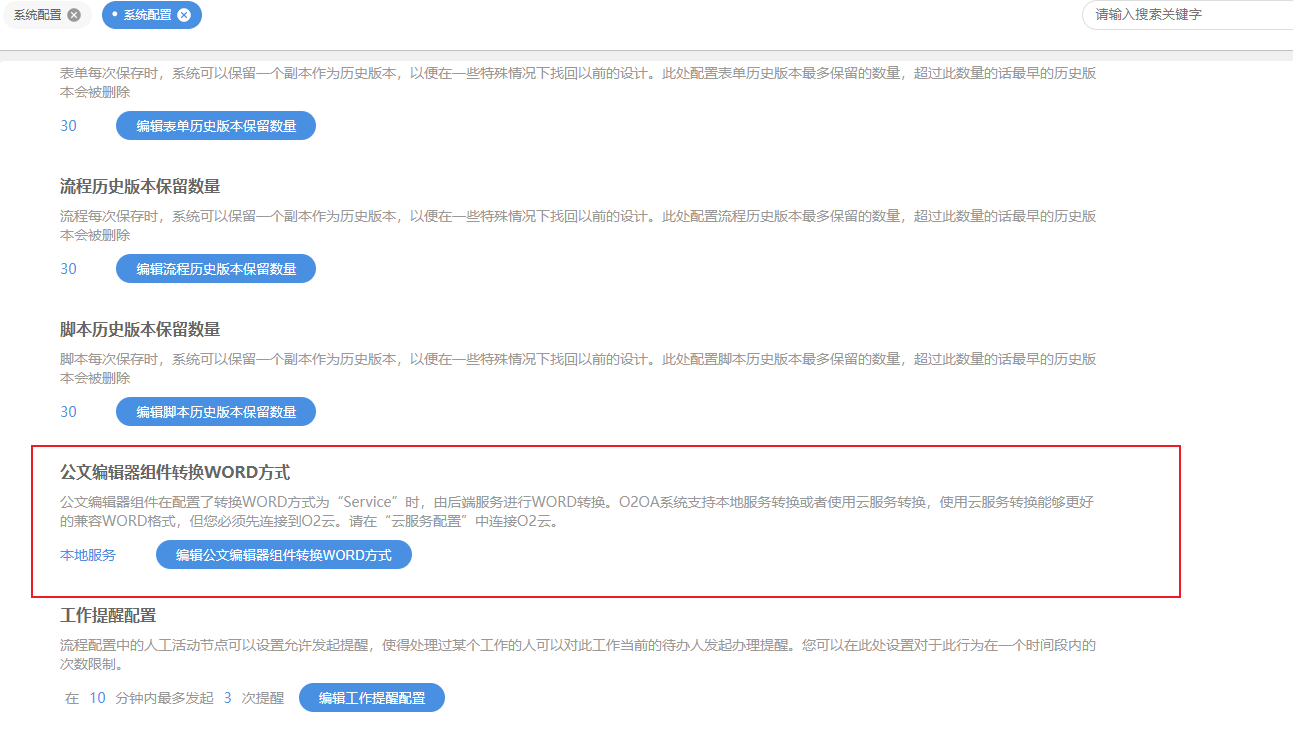The width and height of the screenshot is (1293, 742).
Task: Click the value 30 beside 编辑脚本历史版本保留数量
Action: [68, 412]
